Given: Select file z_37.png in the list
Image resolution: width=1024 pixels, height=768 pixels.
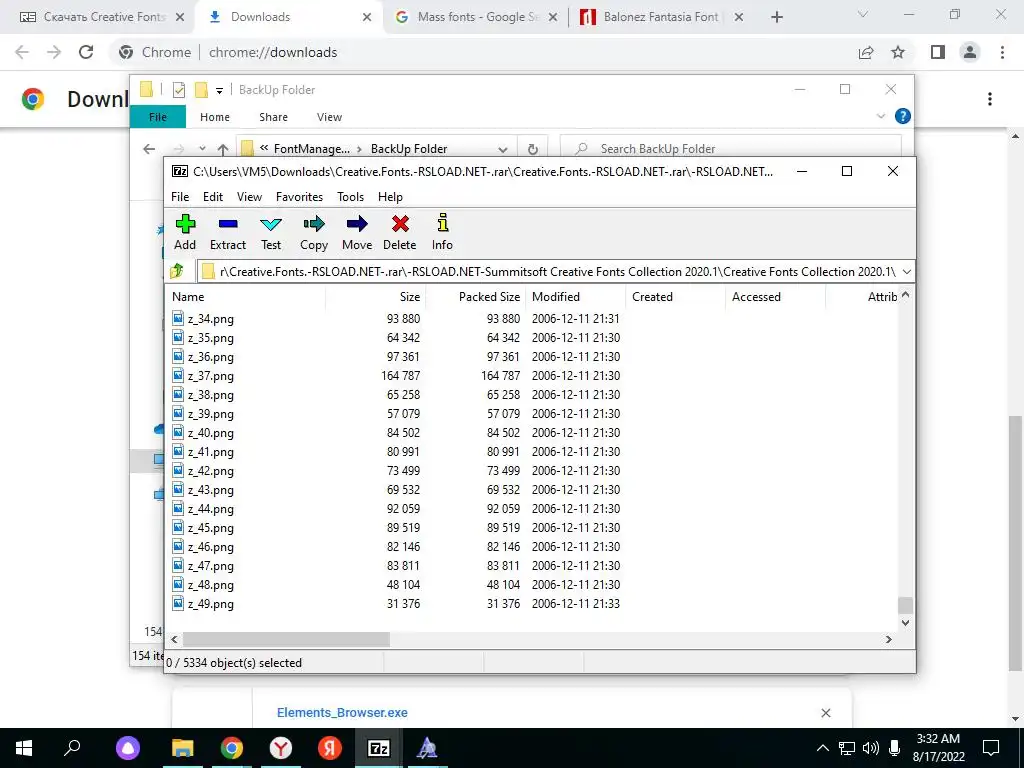Looking at the screenshot, I should click(x=210, y=376).
